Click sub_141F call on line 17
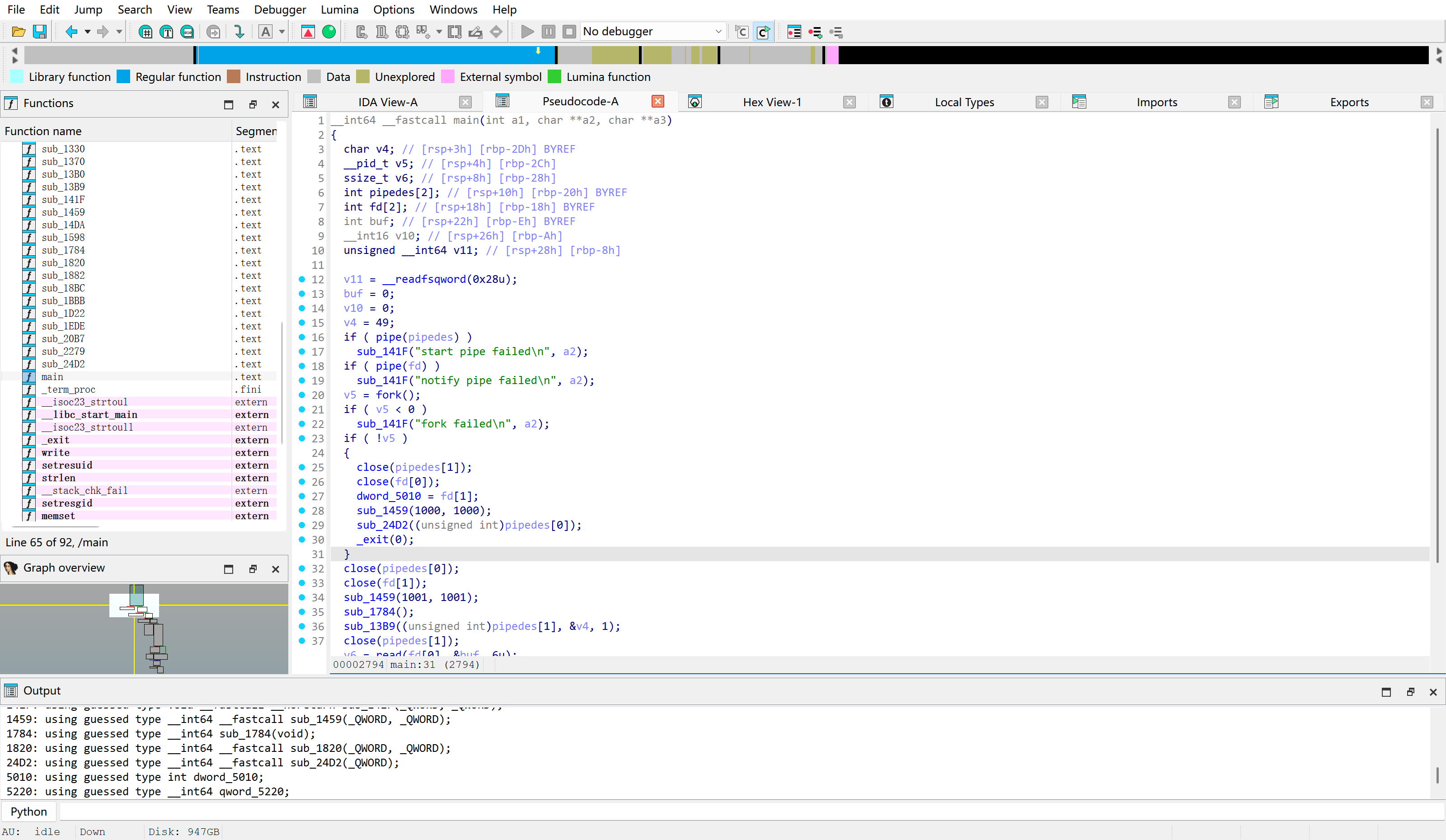 pos(382,352)
